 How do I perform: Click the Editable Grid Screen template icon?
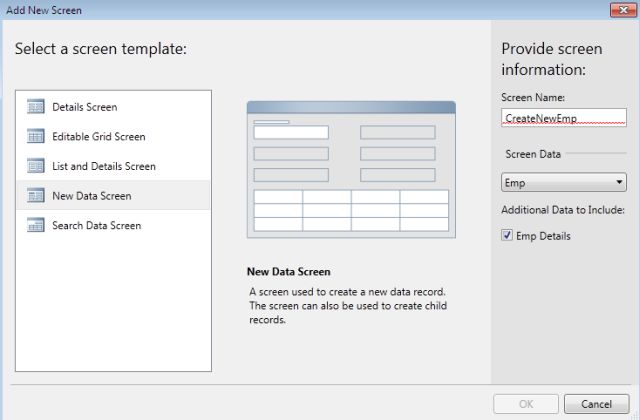[36, 136]
